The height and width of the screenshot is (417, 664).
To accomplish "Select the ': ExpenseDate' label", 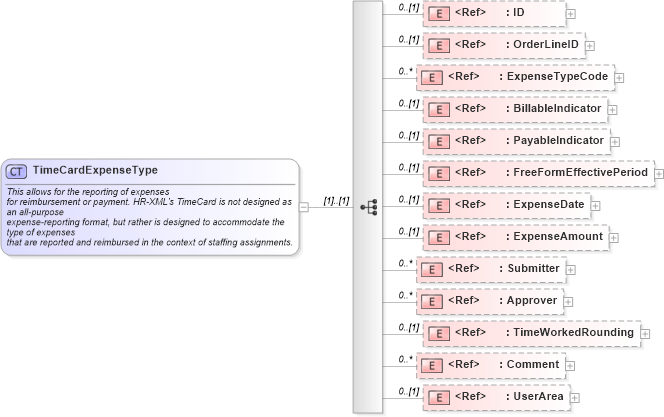I will pos(545,204).
